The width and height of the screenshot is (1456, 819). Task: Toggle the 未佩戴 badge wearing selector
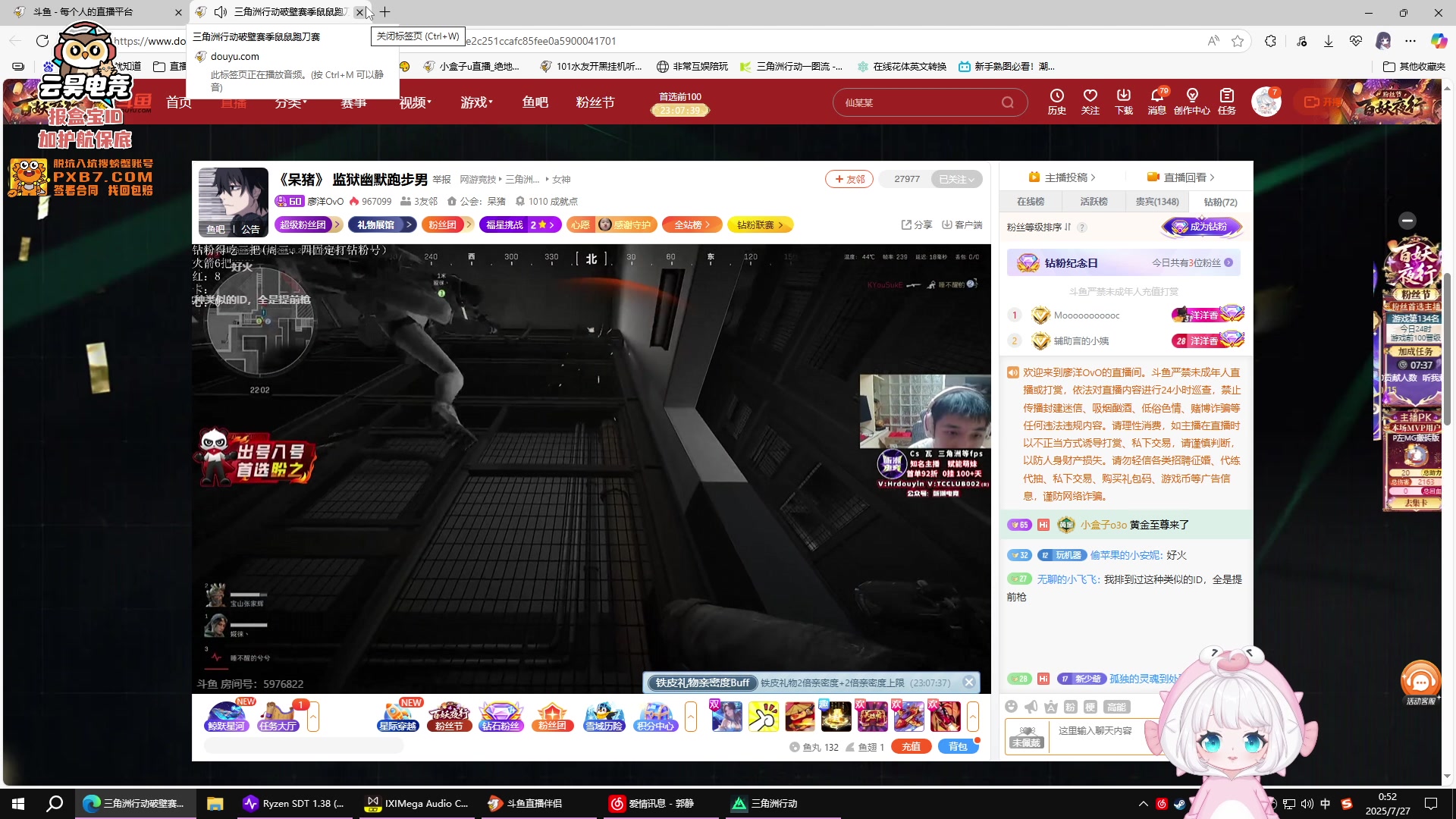pyautogui.click(x=1027, y=736)
